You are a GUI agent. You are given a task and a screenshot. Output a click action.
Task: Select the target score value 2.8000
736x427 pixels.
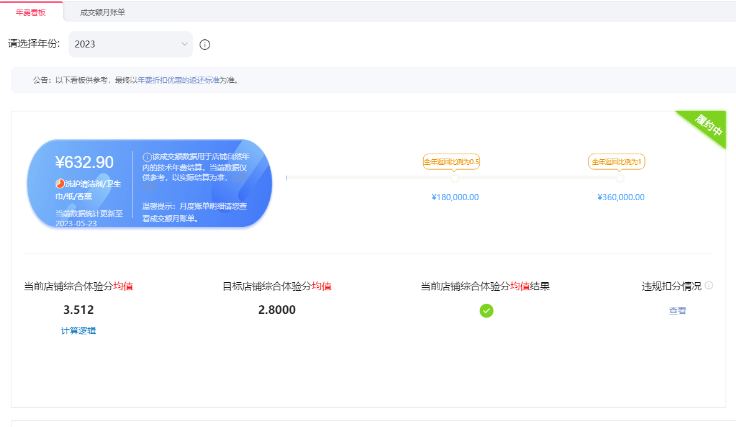tap(277, 310)
